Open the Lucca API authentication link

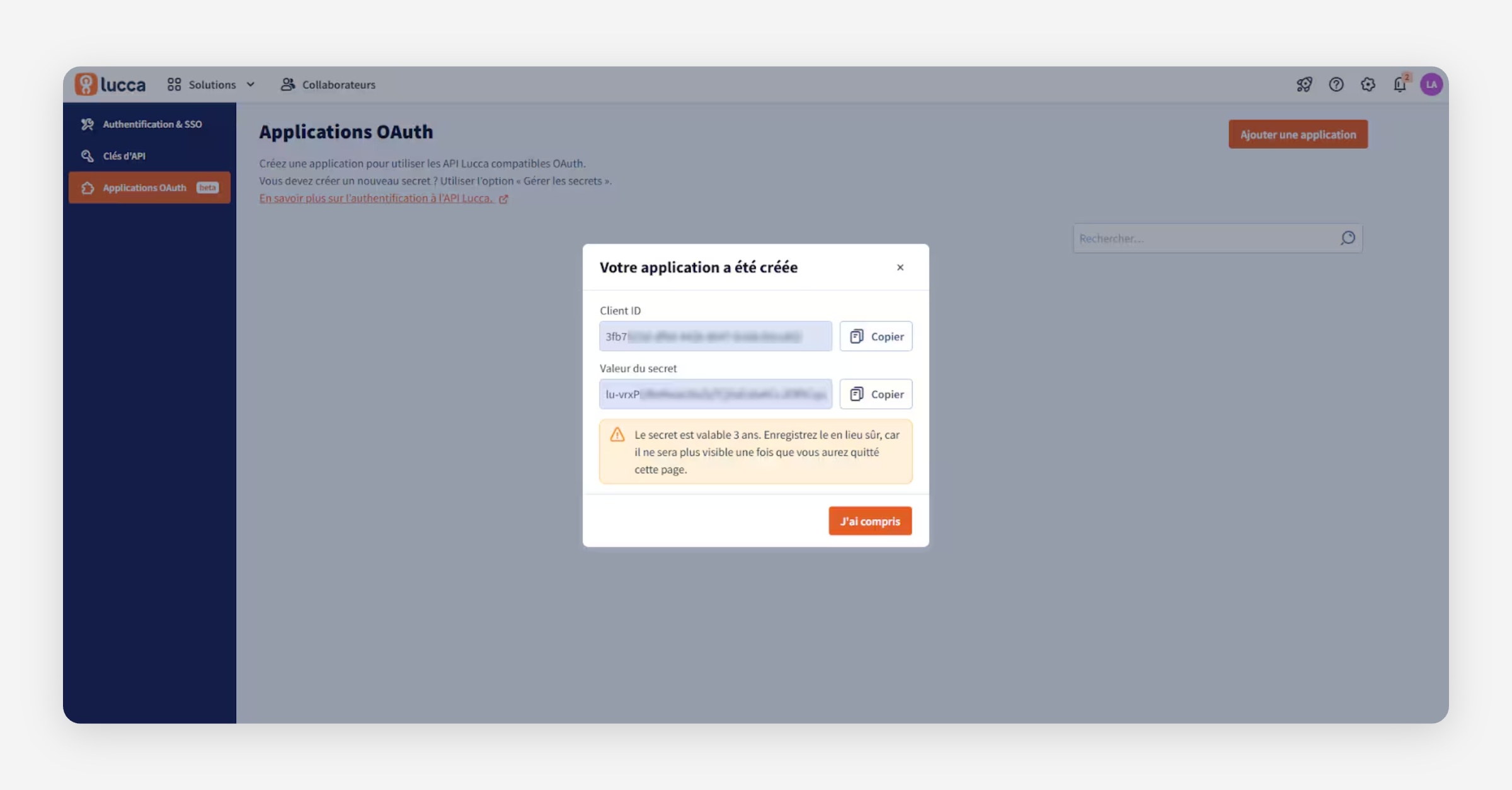click(377, 198)
